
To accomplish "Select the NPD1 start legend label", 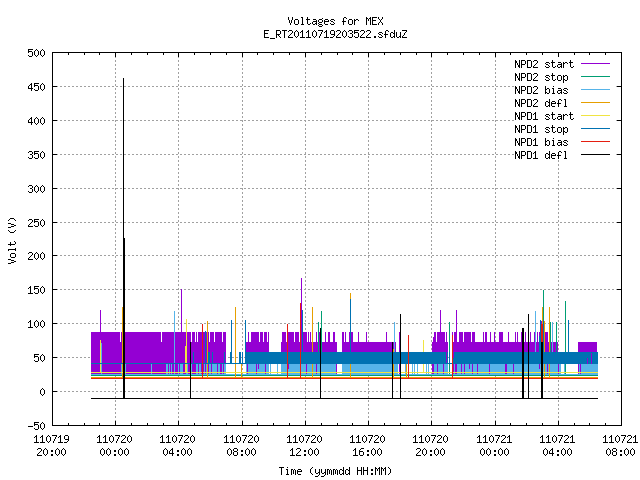I will [544, 116].
